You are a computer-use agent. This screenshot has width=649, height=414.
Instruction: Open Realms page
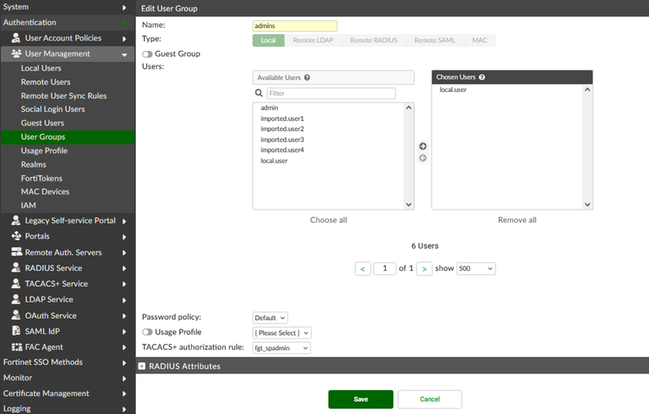click(34, 164)
